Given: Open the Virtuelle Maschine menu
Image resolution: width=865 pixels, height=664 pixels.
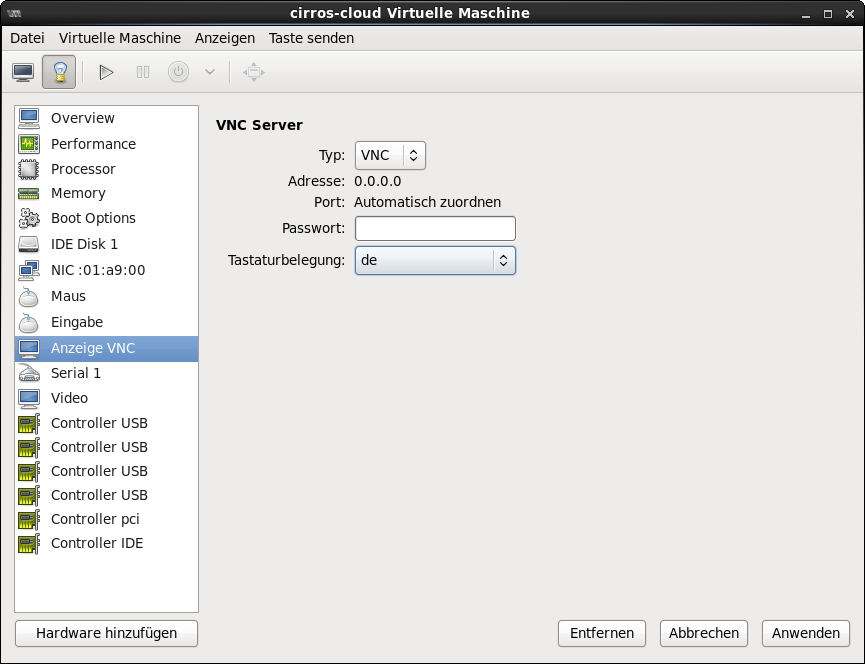Looking at the screenshot, I should point(120,38).
